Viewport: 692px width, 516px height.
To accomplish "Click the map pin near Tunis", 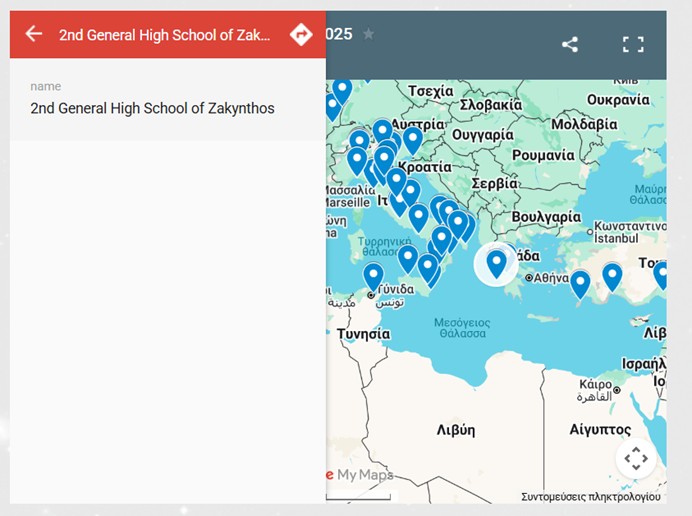I will pyautogui.click(x=373, y=275).
